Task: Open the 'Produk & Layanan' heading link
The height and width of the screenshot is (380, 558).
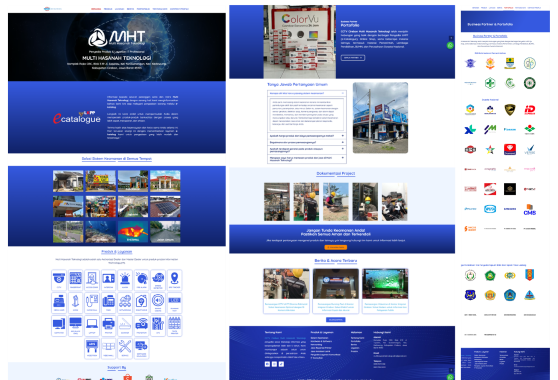Action: point(117,252)
